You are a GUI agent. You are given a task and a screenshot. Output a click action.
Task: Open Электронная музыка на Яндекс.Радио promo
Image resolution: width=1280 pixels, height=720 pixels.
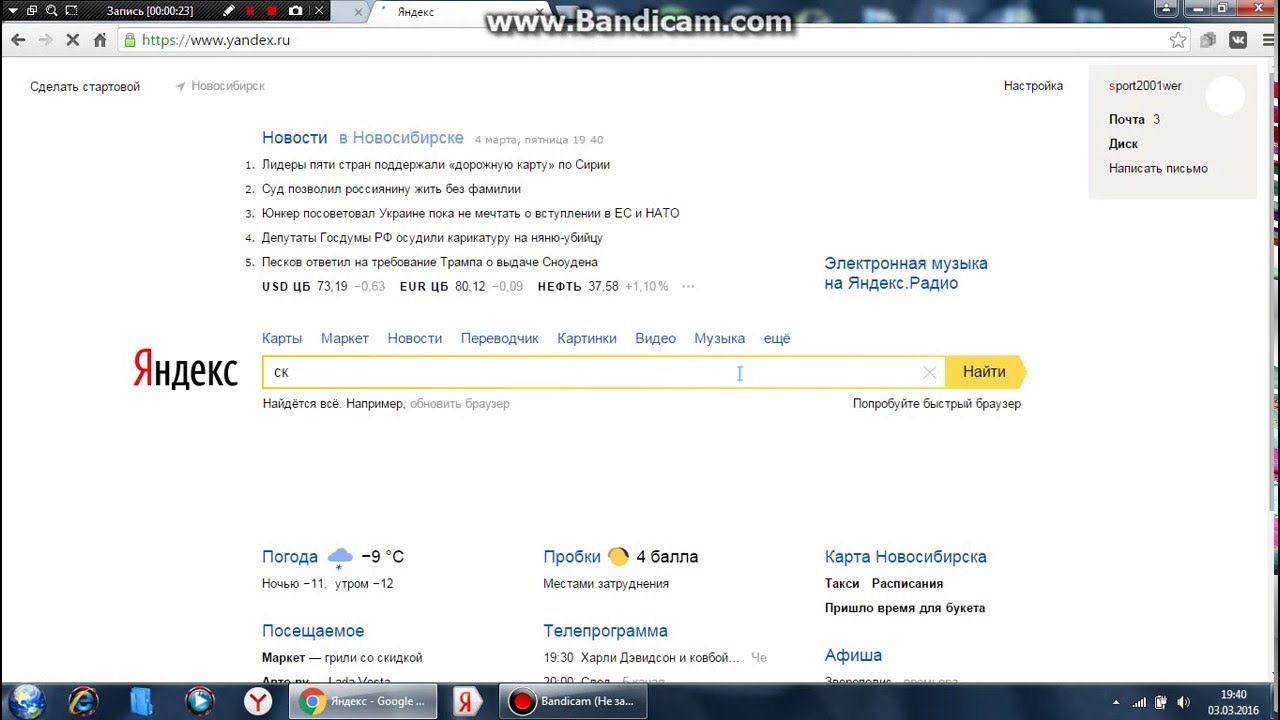click(906, 273)
